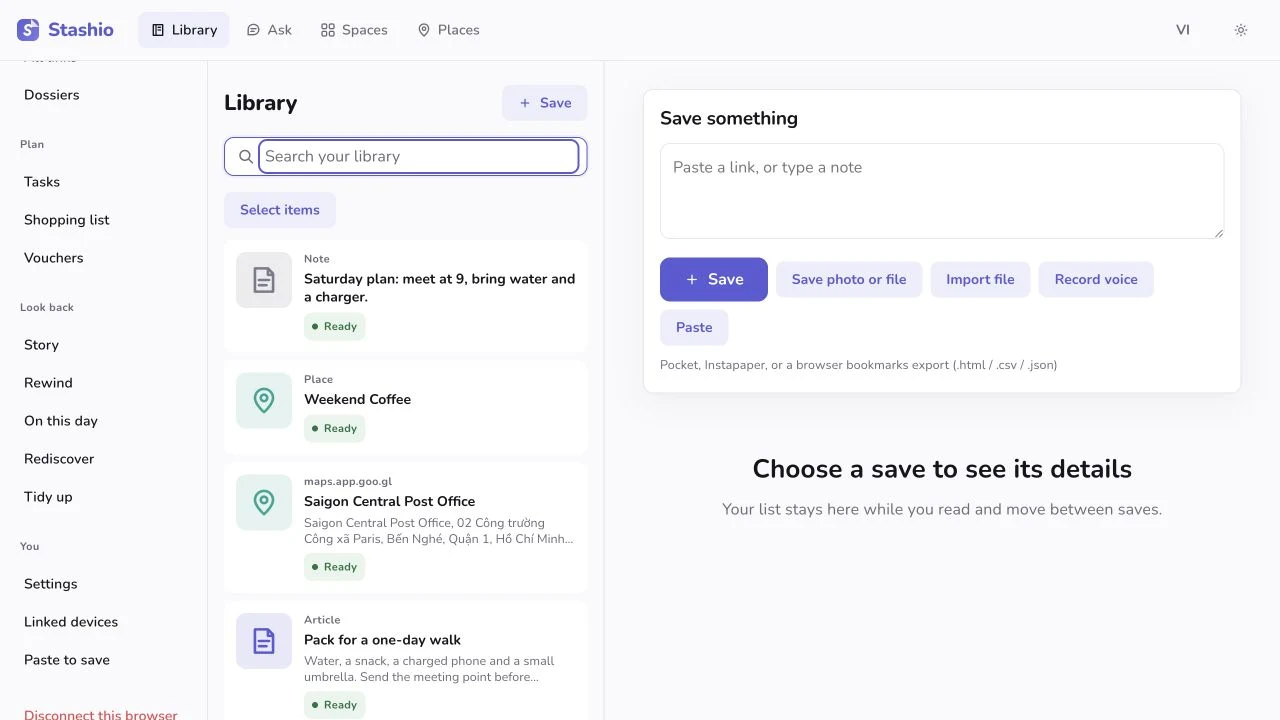Screen dimensions: 1280x720
Task: Open the Saturday plan note icon
Action: point(264,280)
